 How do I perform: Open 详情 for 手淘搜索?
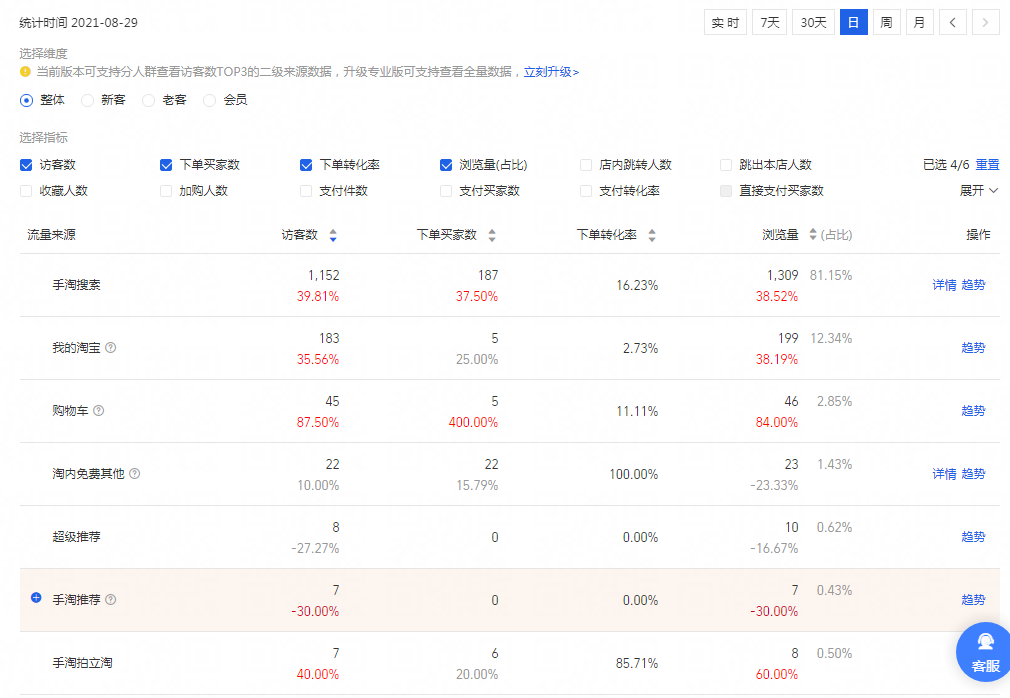pyautogui.click(x=943, y=284)
